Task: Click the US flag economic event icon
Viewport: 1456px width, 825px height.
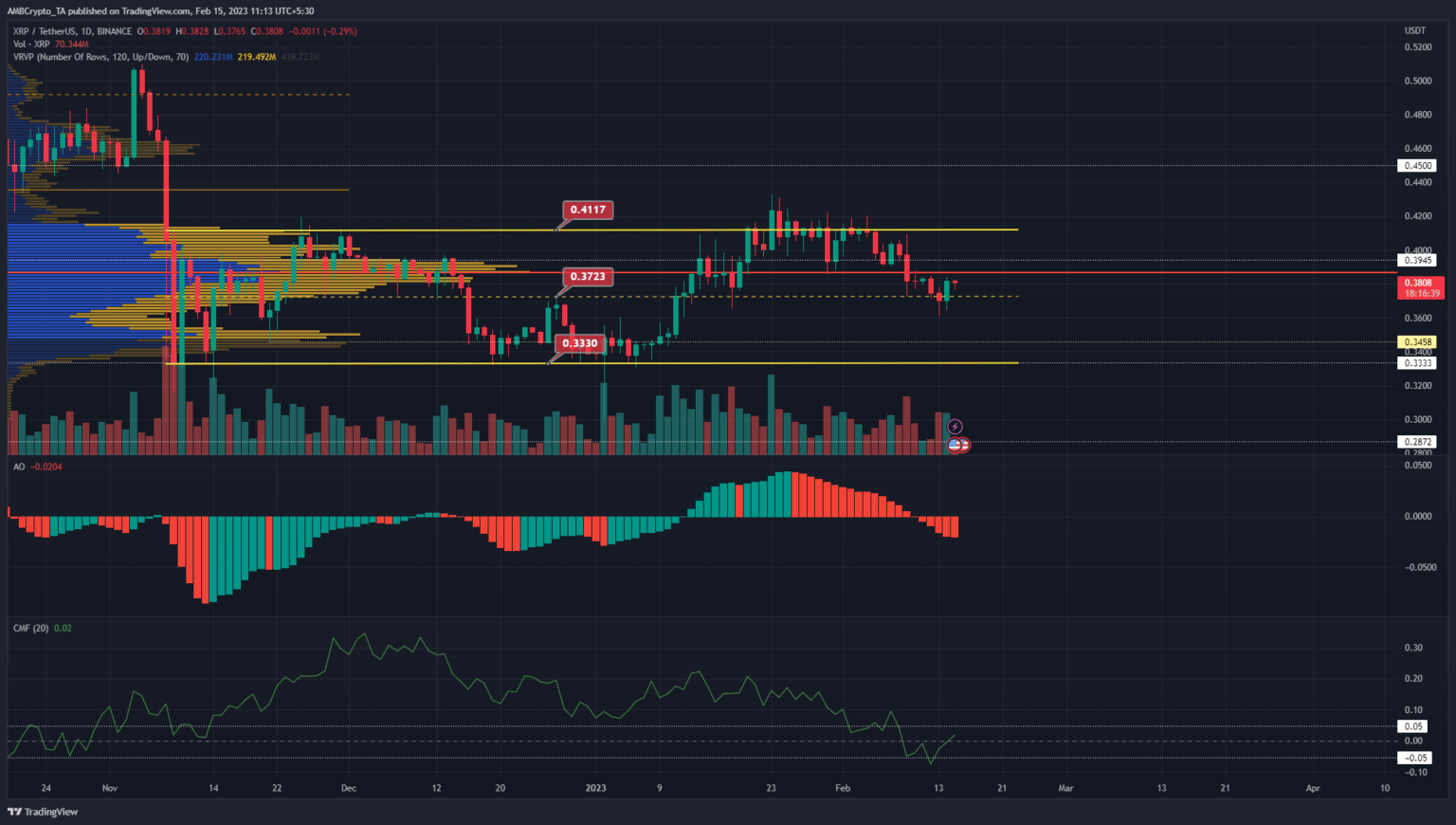Action: 955,445
